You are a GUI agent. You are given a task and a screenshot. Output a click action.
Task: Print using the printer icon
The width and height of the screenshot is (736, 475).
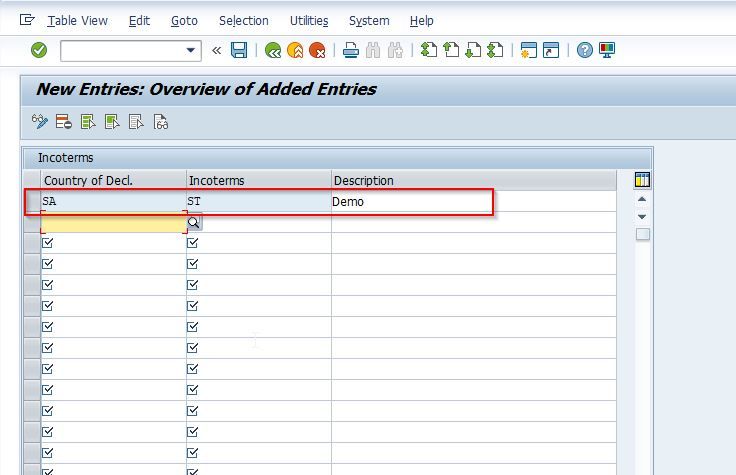(351, 50)
